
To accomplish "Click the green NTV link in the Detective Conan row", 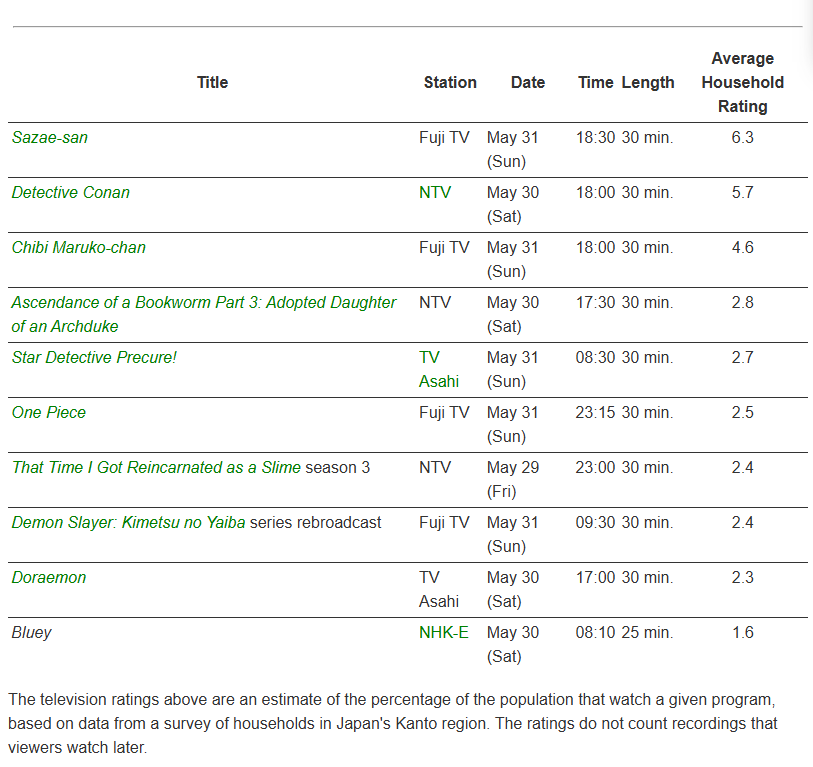I will point(435,192).
